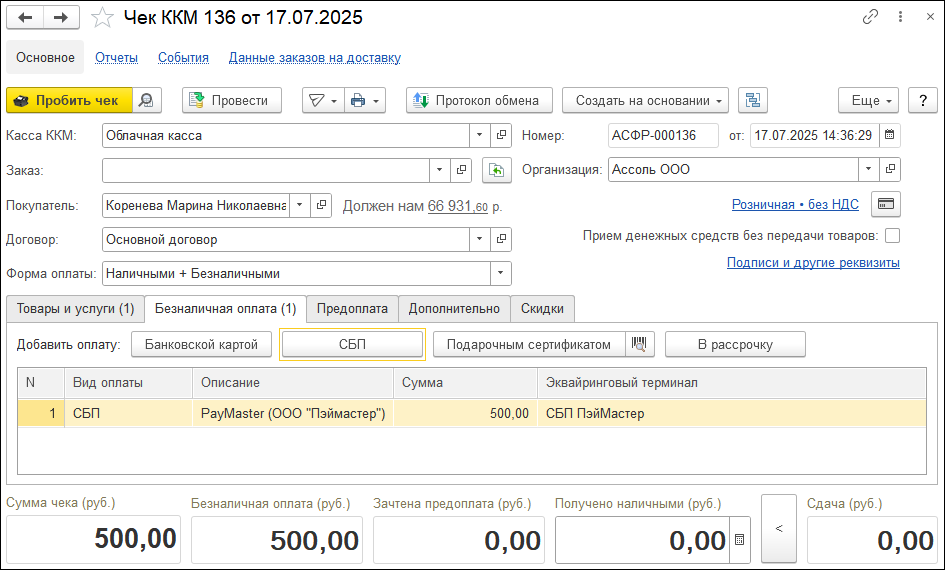The image size is (945, 570).
Task: Click the barcode scan certificate icon
Action: coord(640,345)
